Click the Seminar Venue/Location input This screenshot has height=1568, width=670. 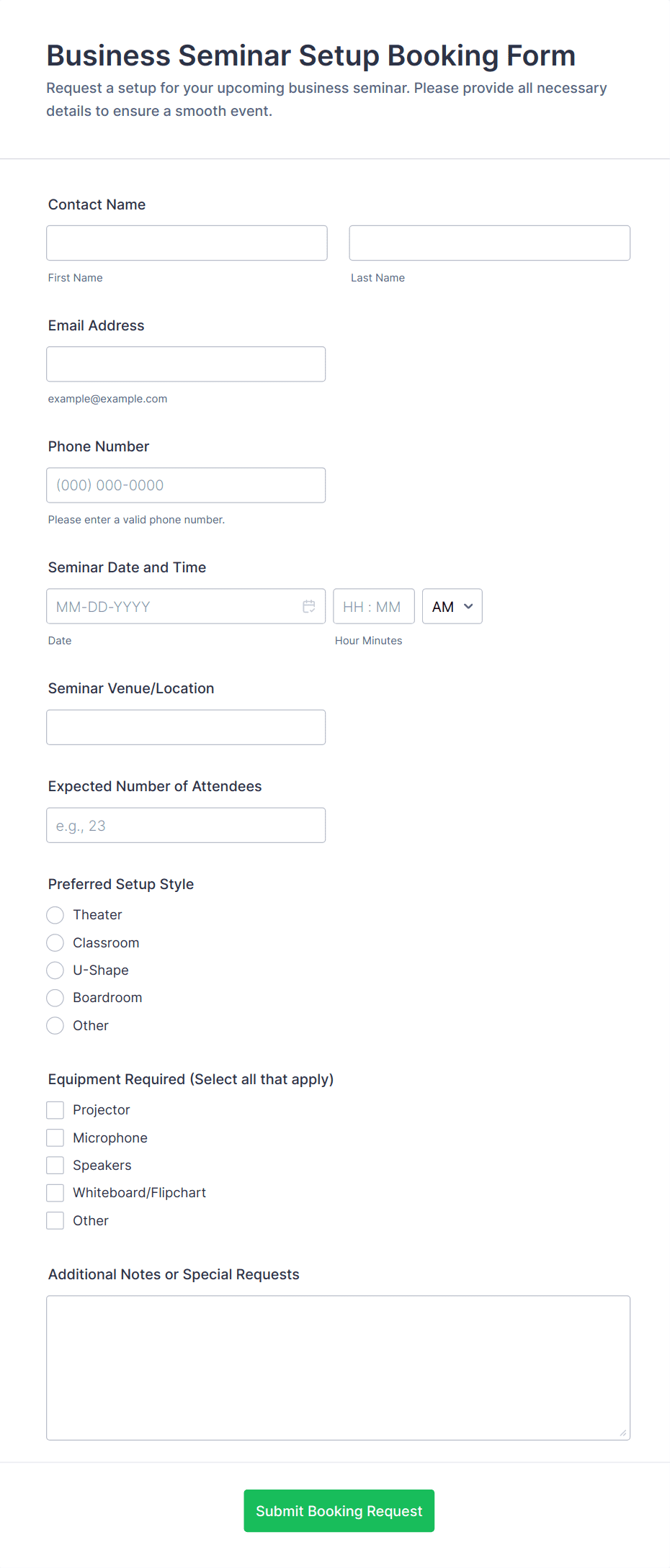186,727
